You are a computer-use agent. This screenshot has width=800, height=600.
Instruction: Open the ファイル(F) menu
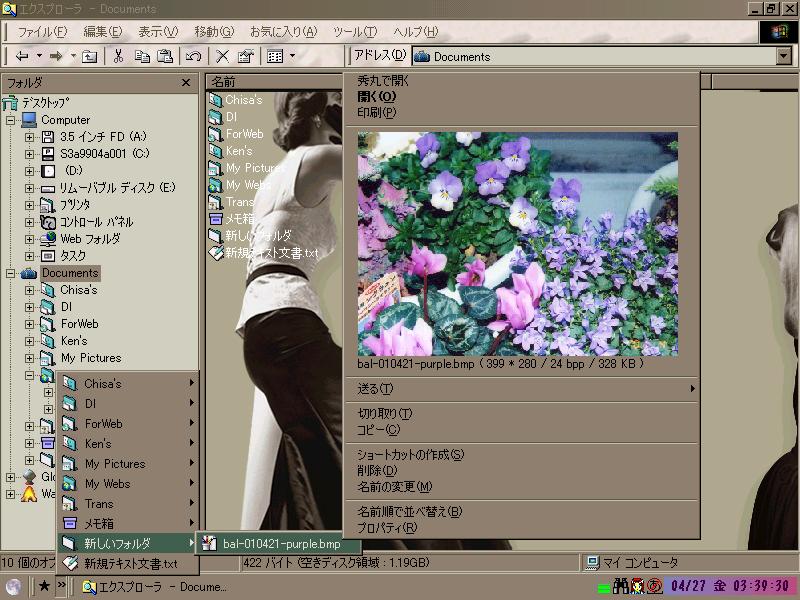(42, 32)
